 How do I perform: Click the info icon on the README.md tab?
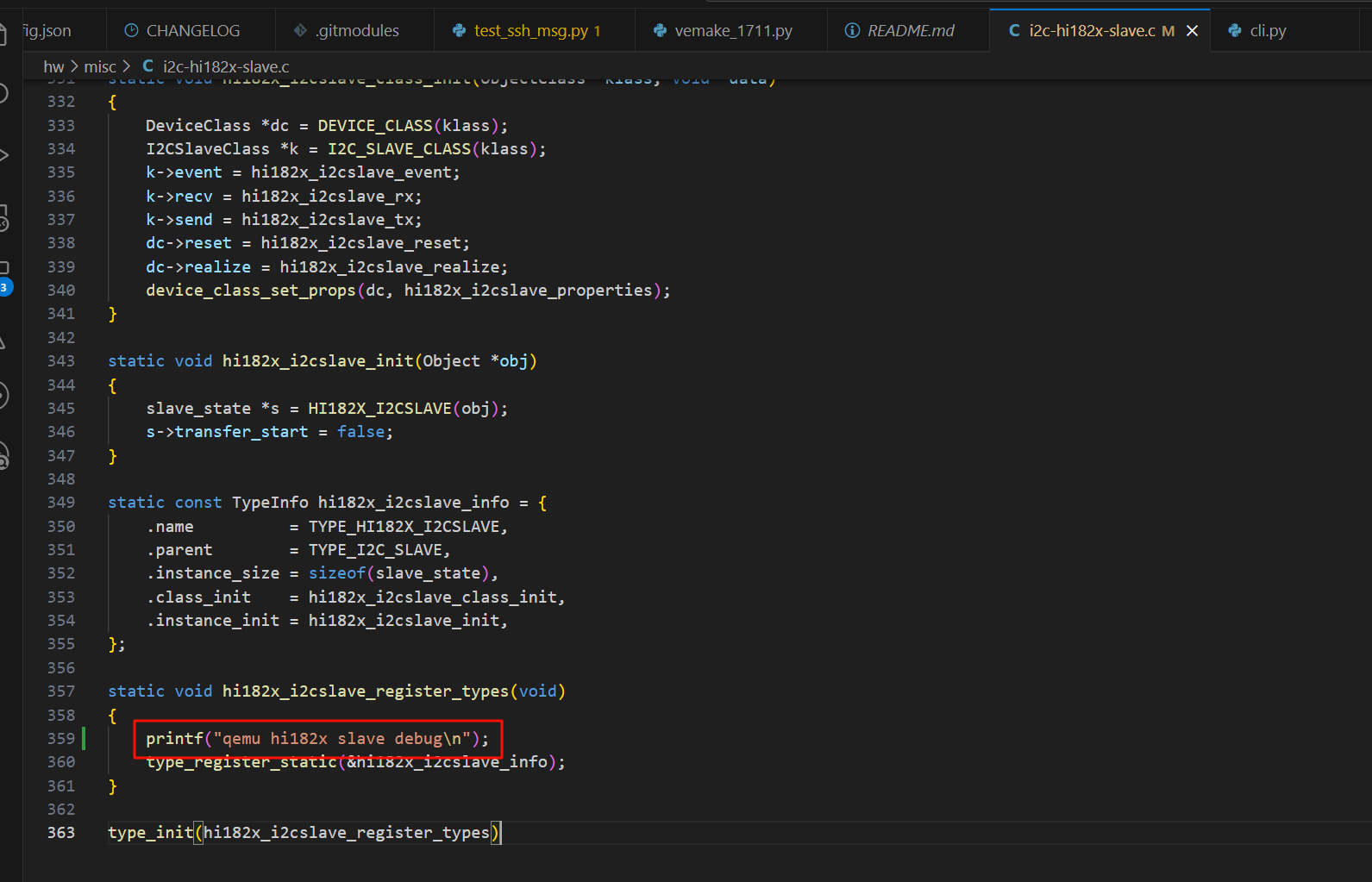pyautogui.click(x=852, y=31)
